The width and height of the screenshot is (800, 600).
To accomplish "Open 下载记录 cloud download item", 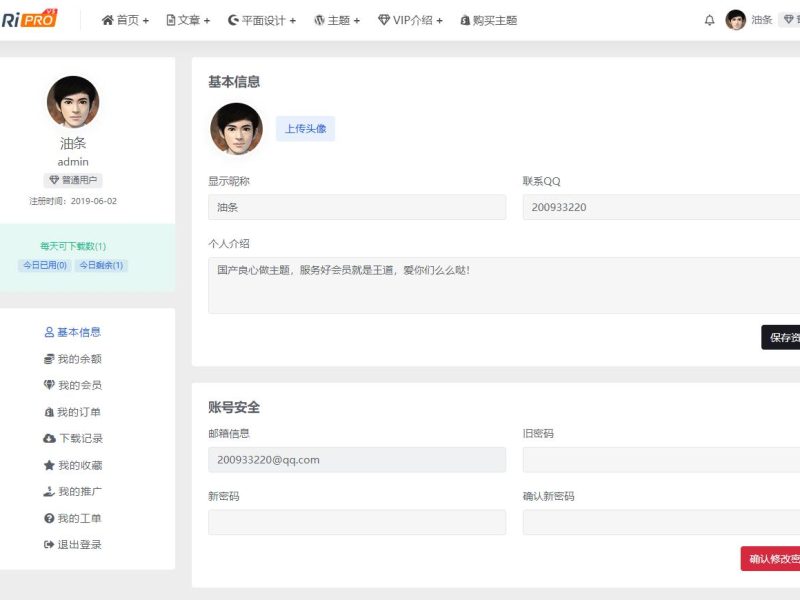I will [x=73, y=438].
